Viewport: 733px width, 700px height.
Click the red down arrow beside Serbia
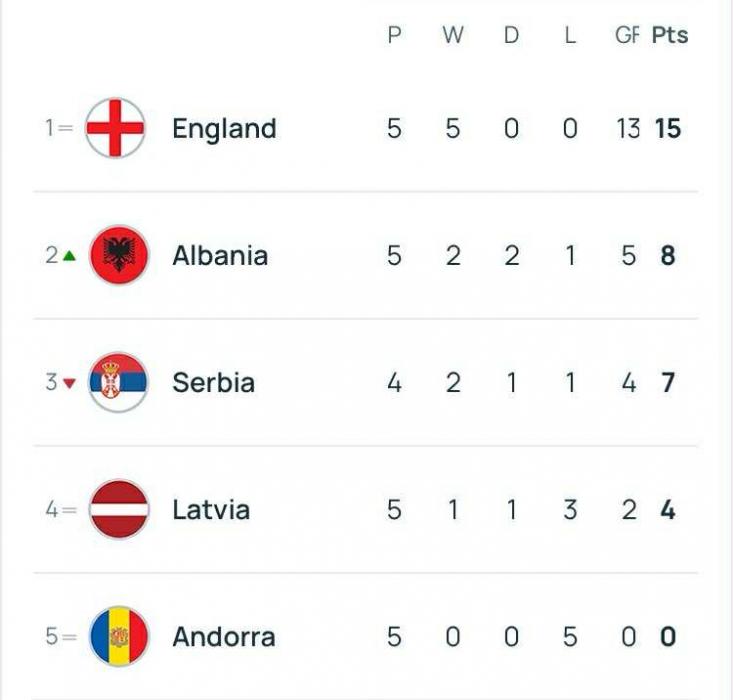[69, 383]
